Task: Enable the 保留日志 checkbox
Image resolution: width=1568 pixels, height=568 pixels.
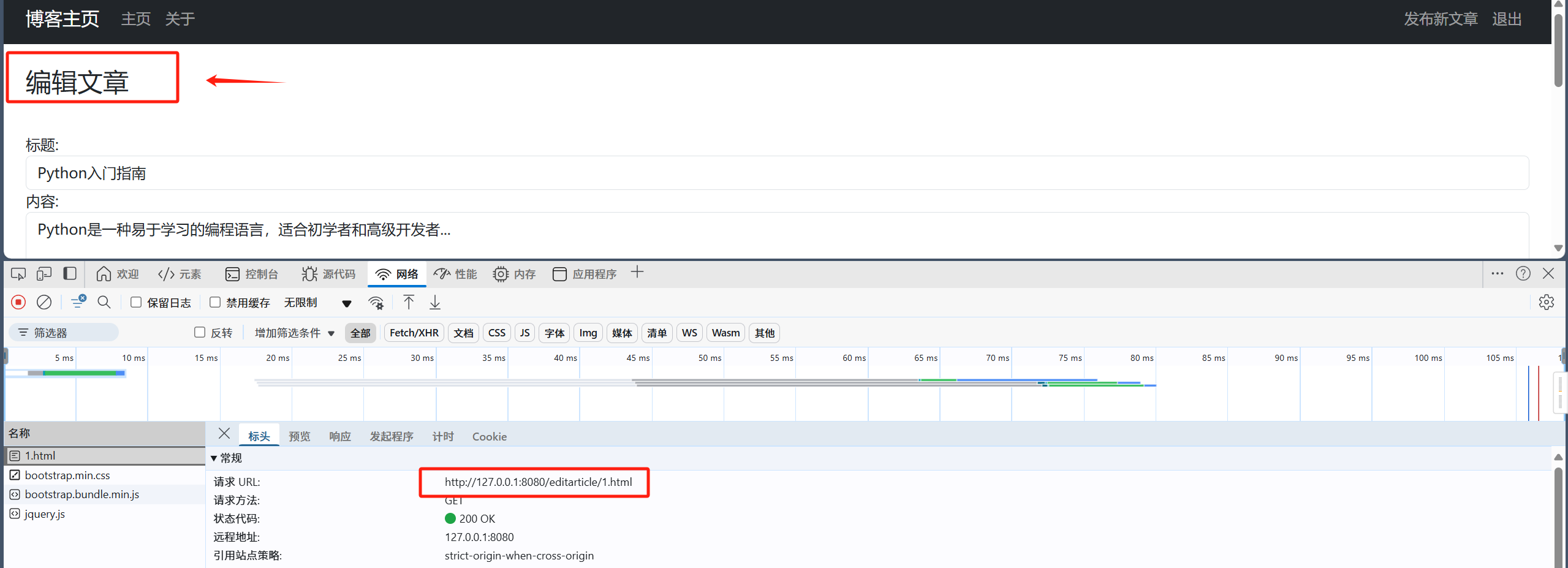Action: 136,302
